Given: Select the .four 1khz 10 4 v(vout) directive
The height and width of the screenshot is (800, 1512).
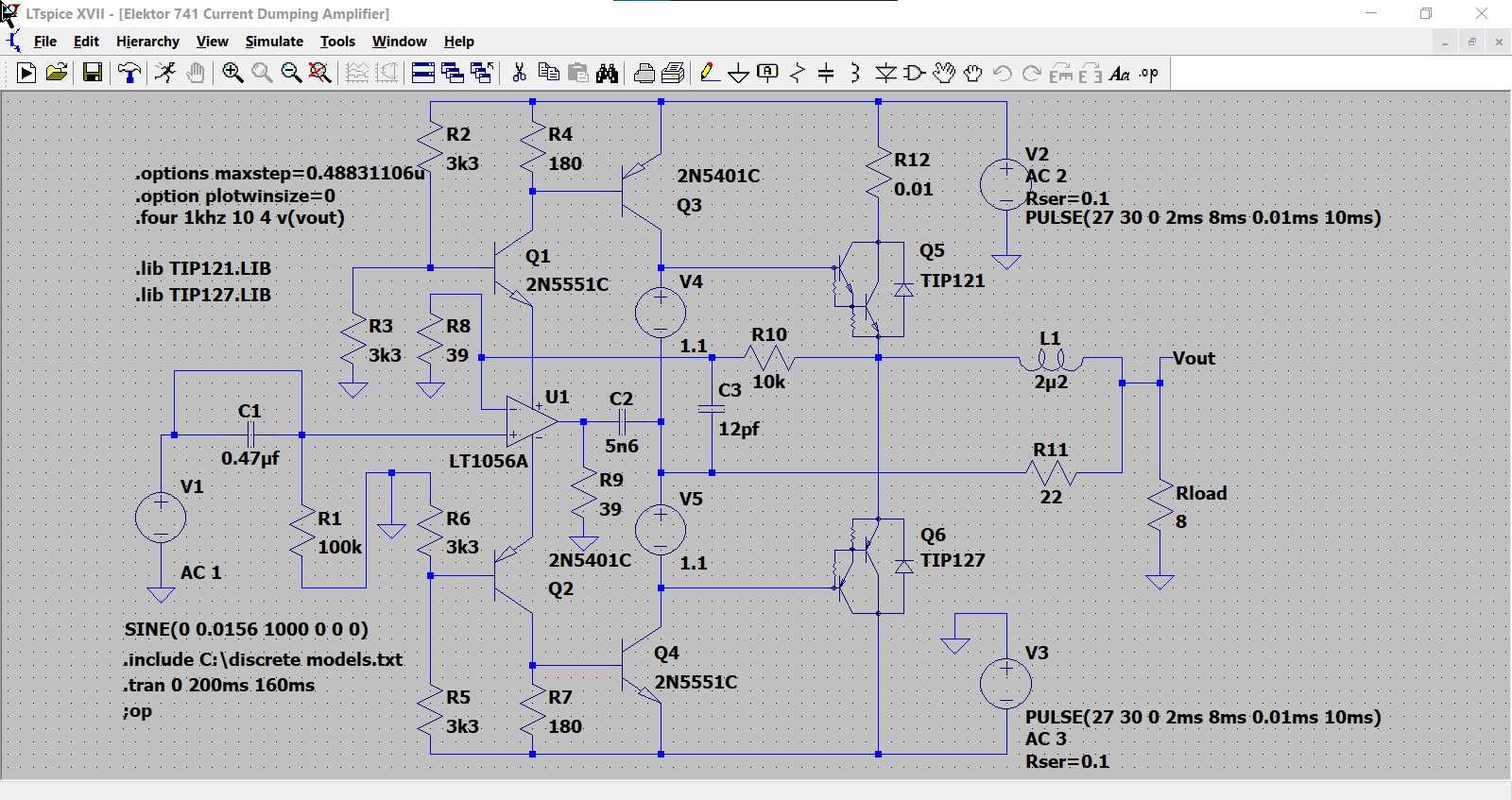Looking at the screenshot, I should [240, 217].
